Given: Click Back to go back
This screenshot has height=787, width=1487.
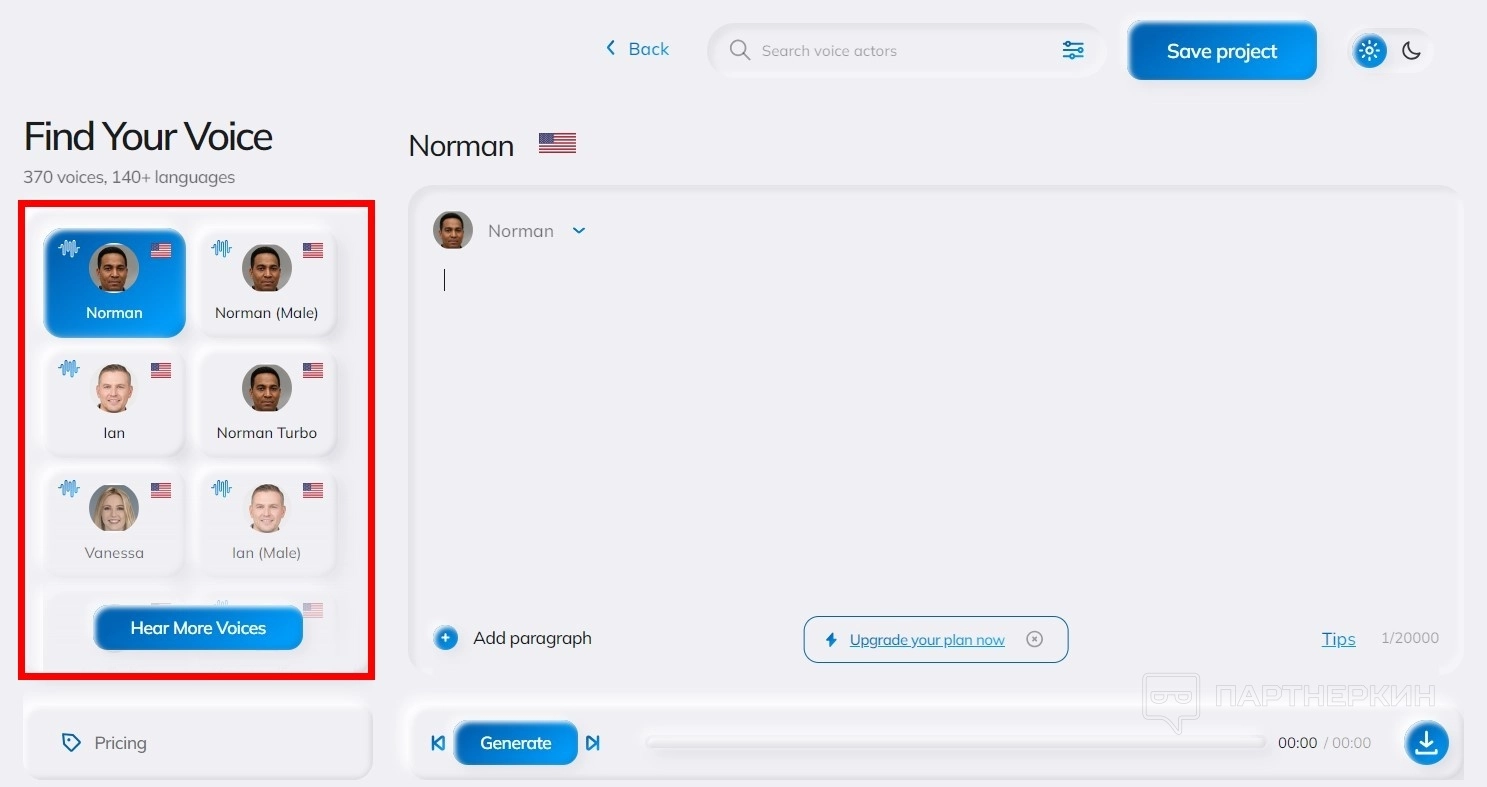Looking at the screenshot, I should [x=637, y=49].
